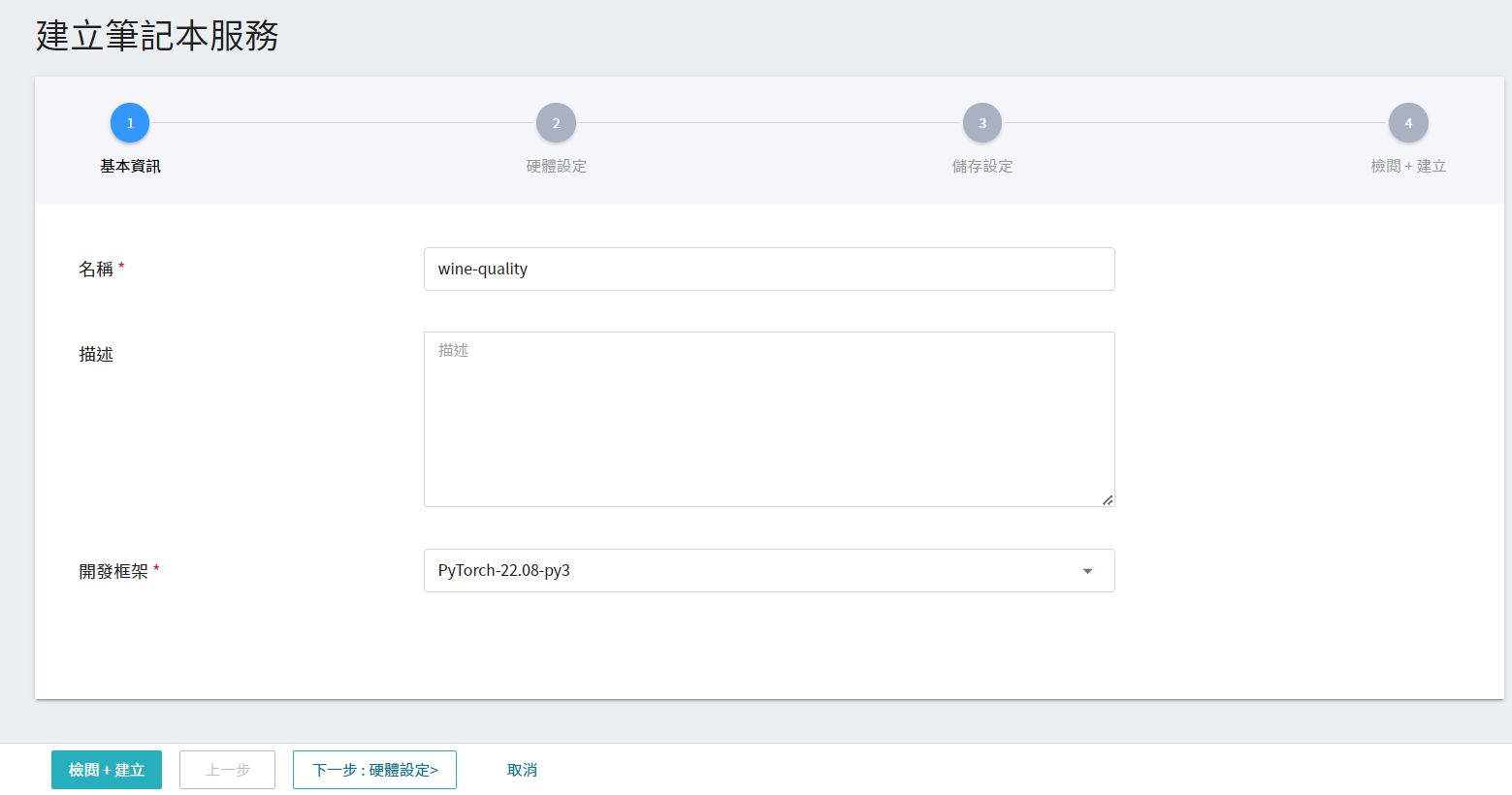Click the step 1 circle in the stepper

click(130, 123)
